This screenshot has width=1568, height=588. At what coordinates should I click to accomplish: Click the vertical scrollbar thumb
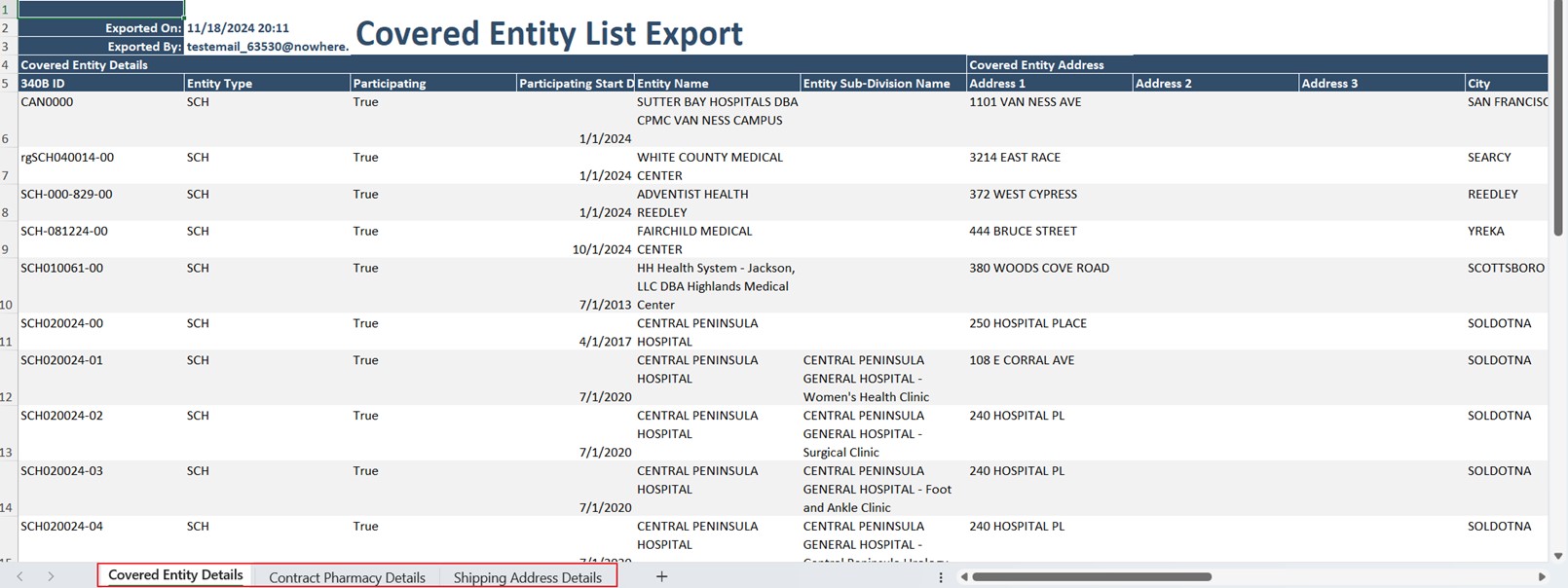click(x=1557, y=117)
